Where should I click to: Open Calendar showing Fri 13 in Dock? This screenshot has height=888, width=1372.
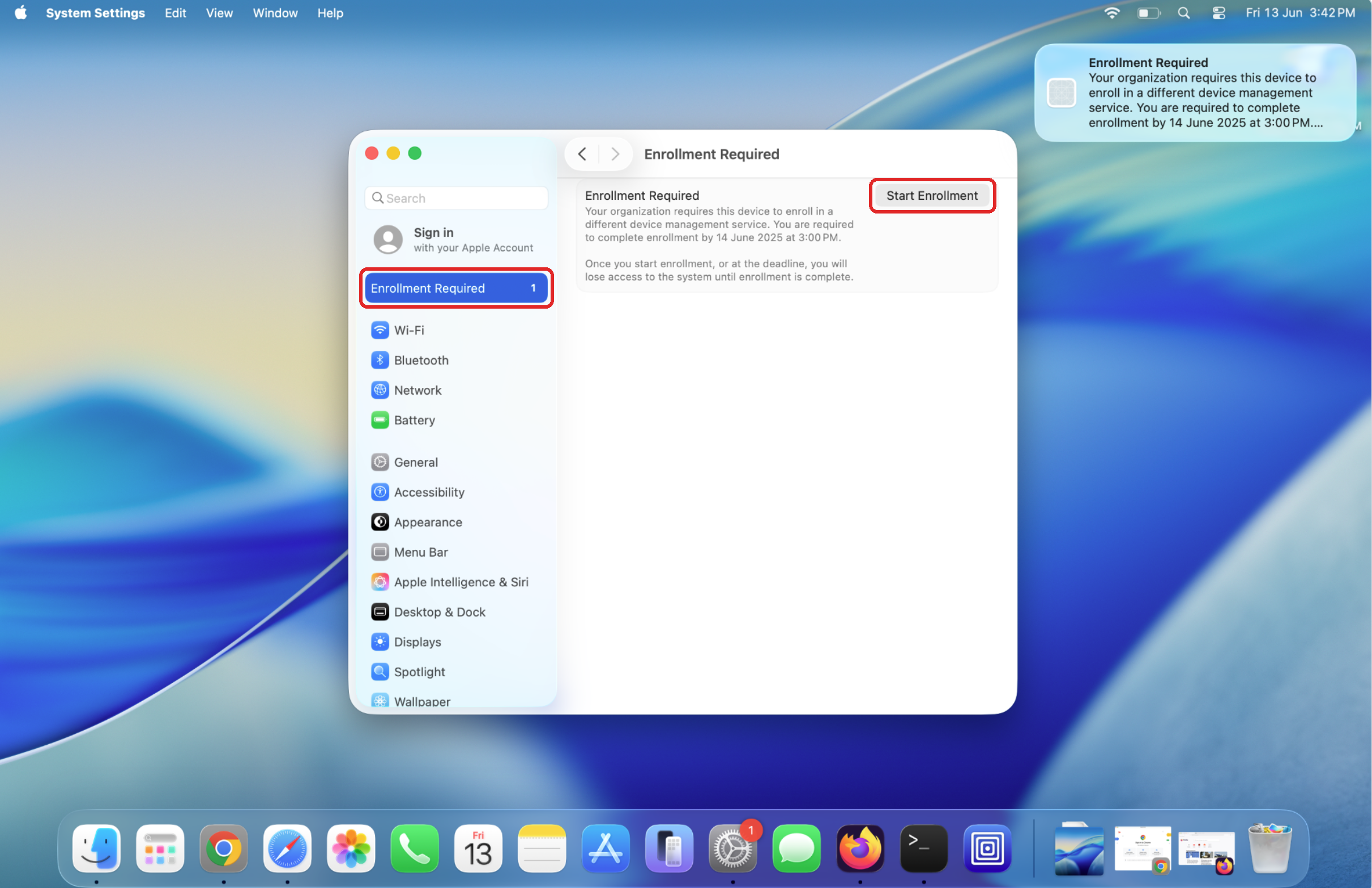click(x=478, y=848)
